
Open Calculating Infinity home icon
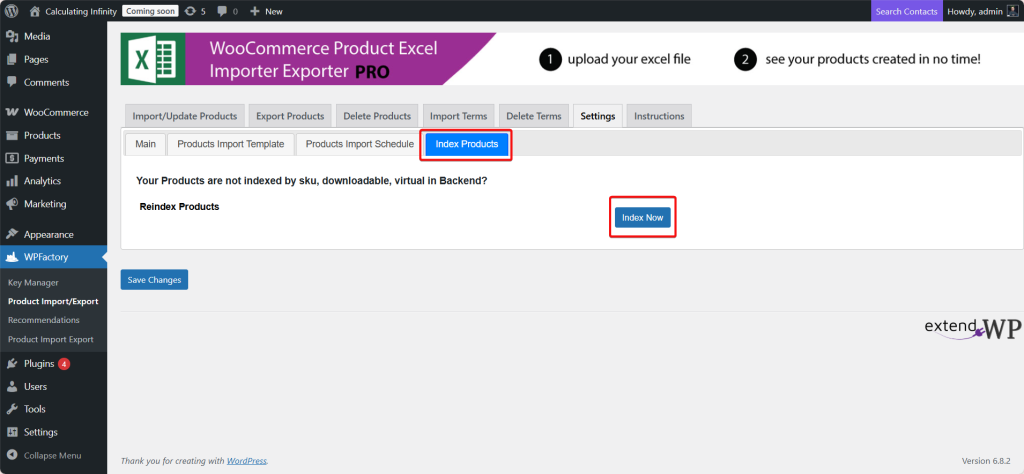tap(35, 11)
